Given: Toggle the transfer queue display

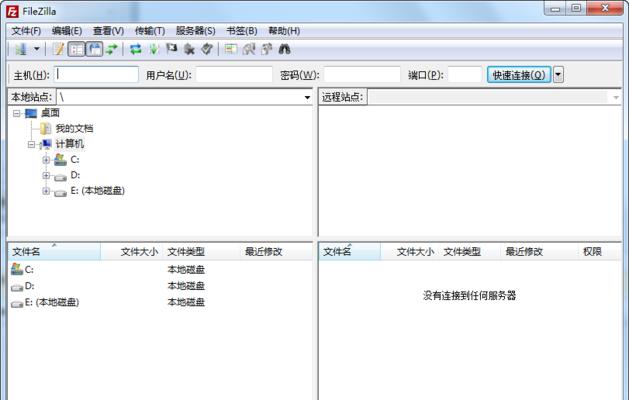Looking at the screenshot, I should (112, 49).
